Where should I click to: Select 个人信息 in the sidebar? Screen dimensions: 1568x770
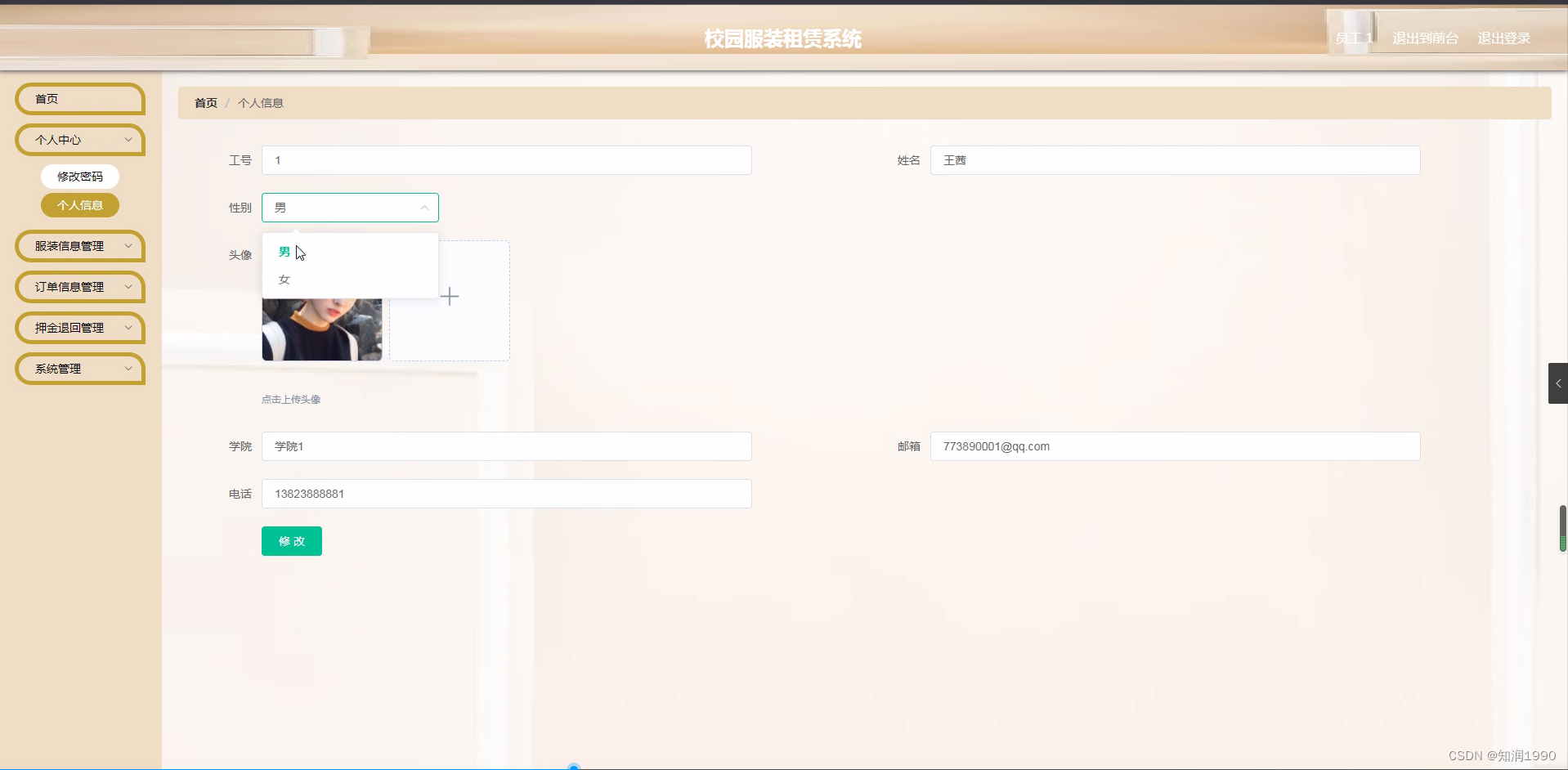click(x=79, y=205)
